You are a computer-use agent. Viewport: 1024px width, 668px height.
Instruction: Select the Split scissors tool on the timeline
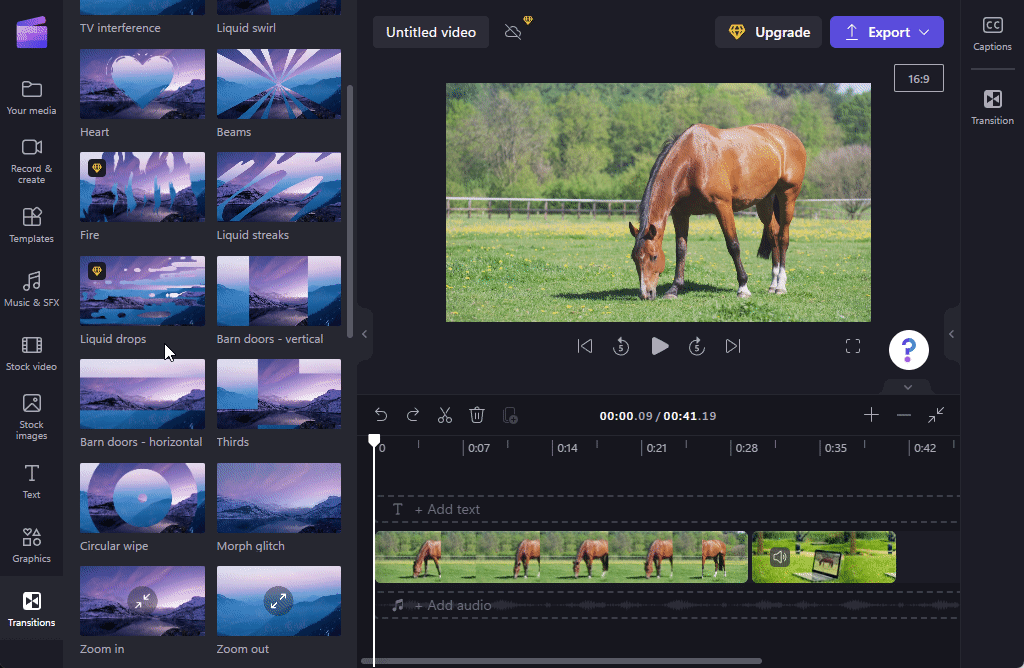pos(445,414)
